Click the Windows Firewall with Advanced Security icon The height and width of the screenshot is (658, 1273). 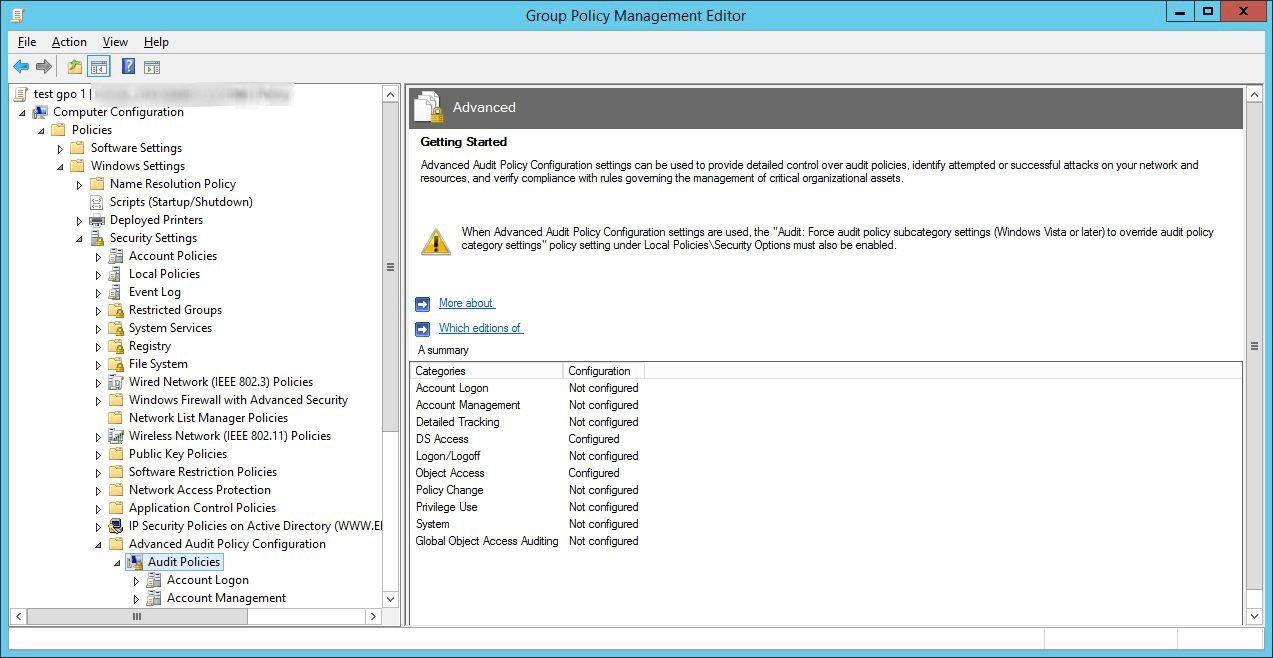coord(116,400)
